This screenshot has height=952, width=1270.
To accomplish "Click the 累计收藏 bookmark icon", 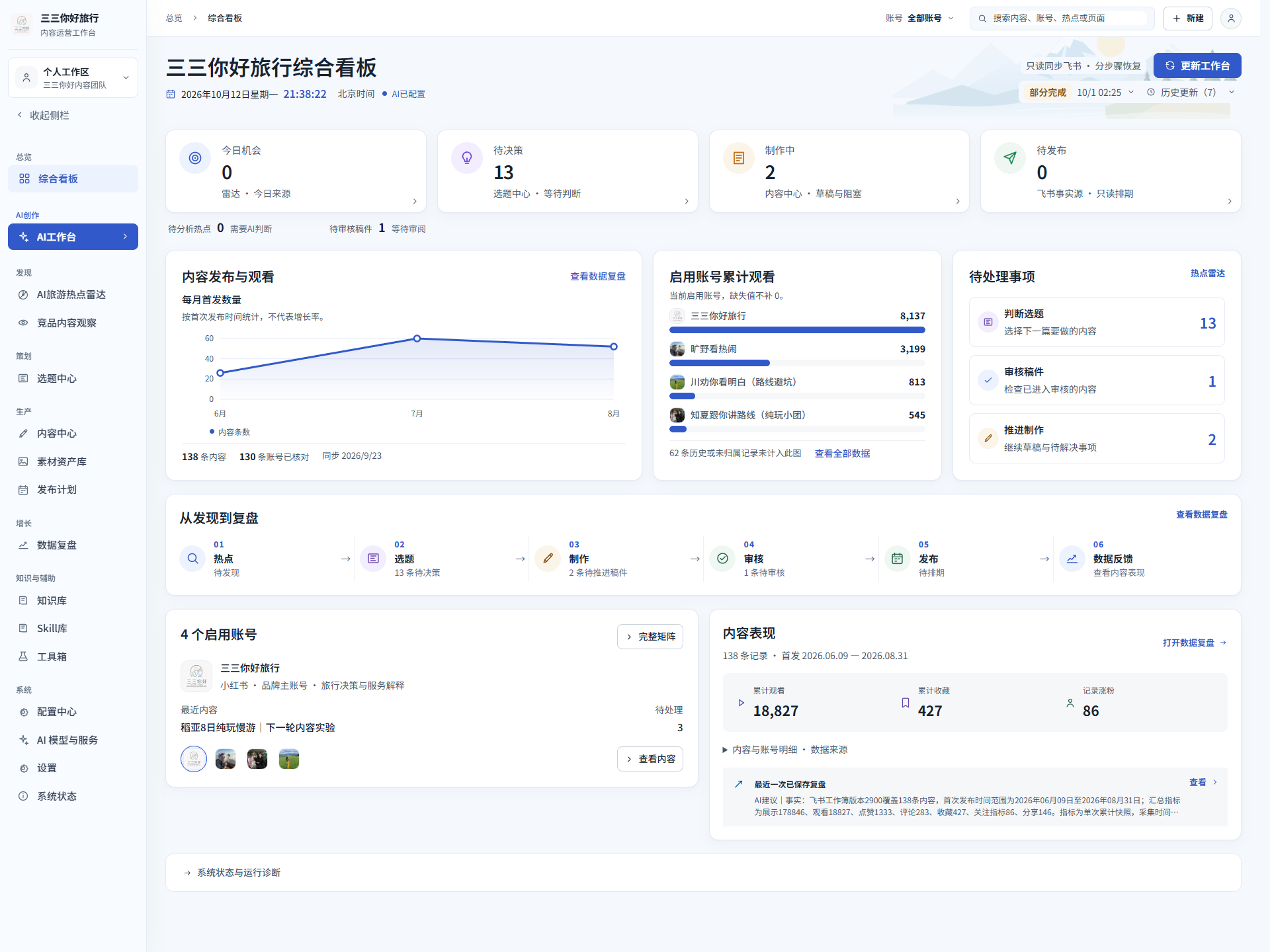I will pyautogui.click(x=906, y=703).
